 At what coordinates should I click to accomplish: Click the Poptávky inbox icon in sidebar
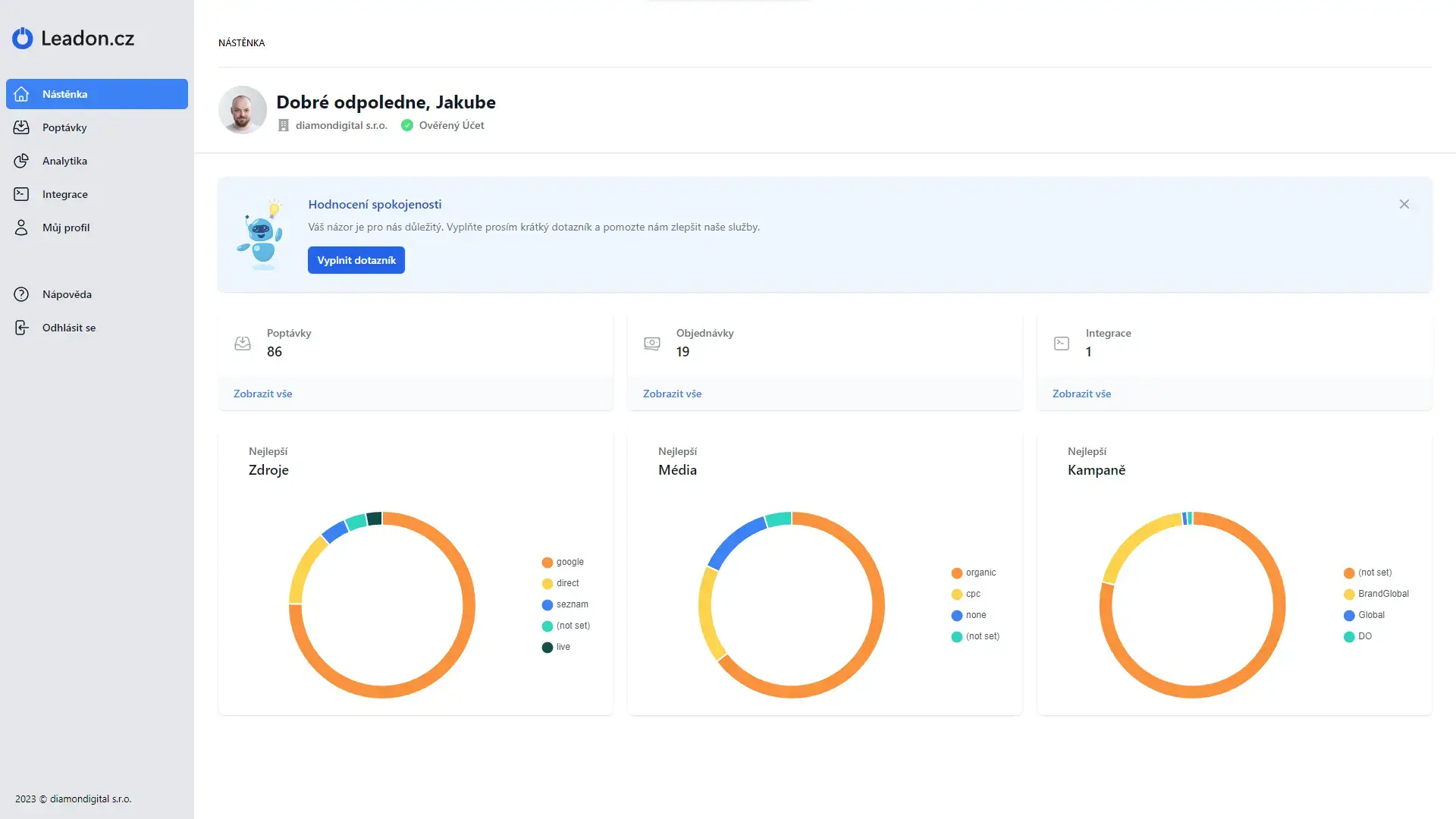pyautogui.click(x=21, y=127)
